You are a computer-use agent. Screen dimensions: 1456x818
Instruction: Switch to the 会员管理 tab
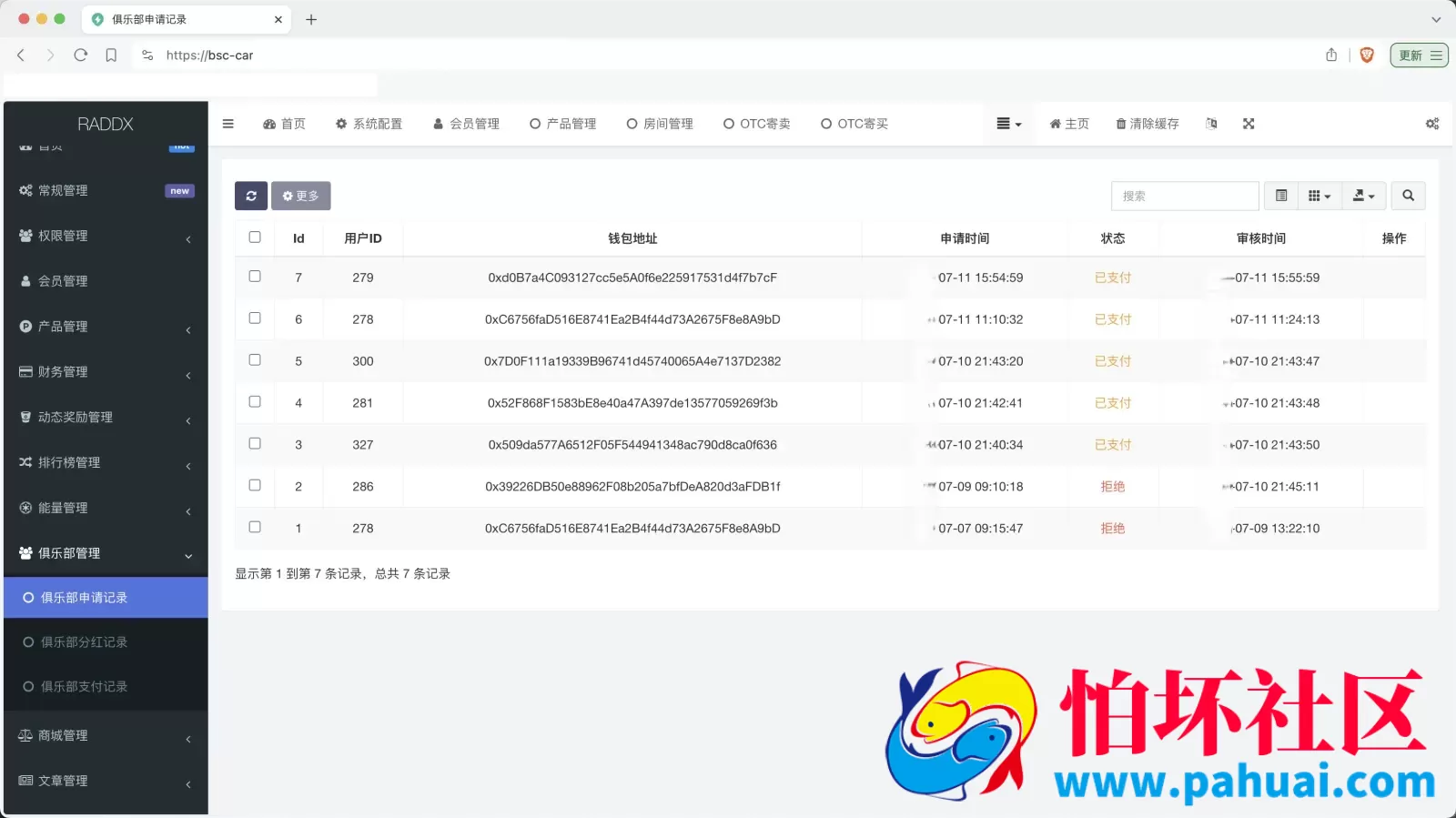click(x=466, y=124)
